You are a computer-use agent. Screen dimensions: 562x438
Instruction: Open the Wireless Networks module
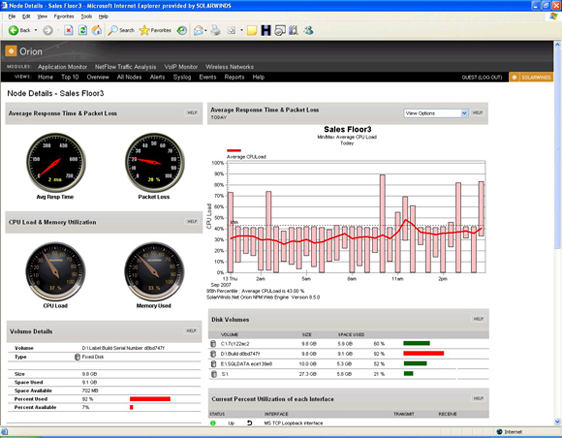(x=229, y=67)
